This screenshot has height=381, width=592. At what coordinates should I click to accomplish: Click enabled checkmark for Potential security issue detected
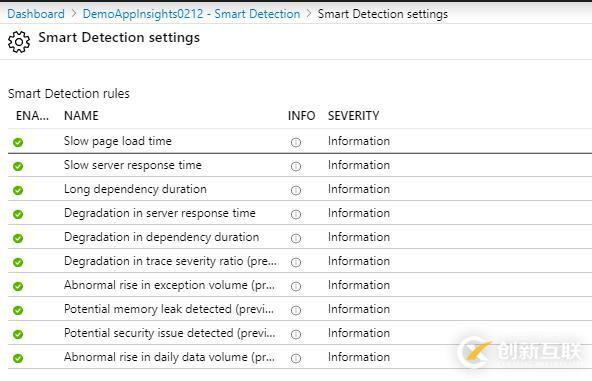point(18,334)
